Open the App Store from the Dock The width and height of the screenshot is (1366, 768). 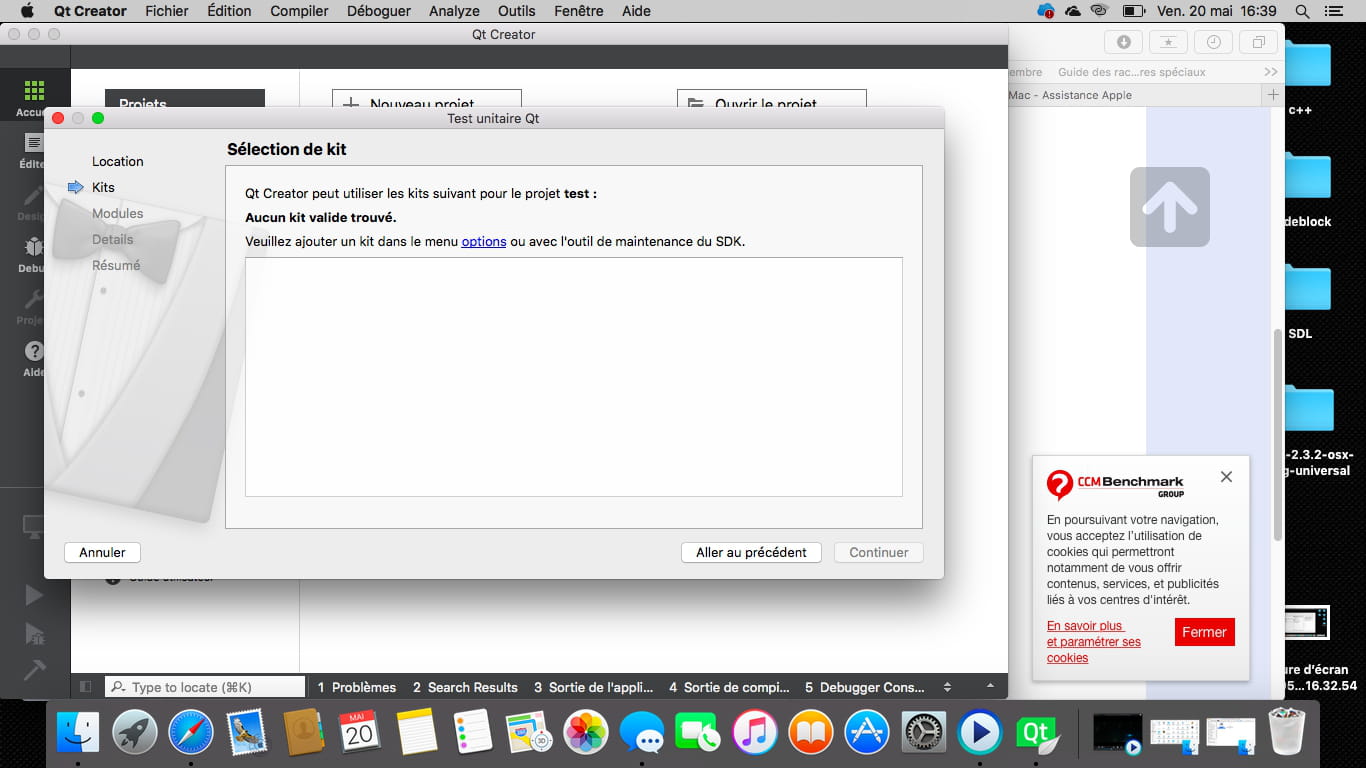click(867, 731)
